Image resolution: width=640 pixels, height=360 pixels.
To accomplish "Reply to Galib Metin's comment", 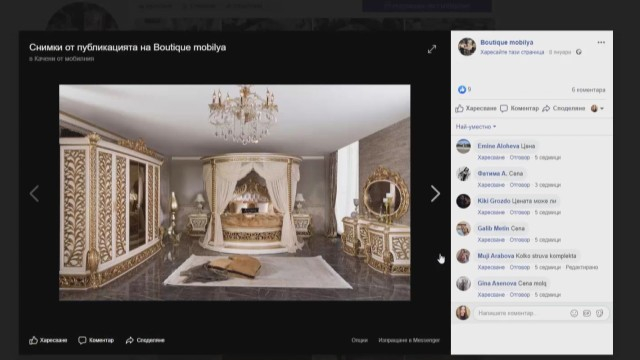I will (520, 240).
